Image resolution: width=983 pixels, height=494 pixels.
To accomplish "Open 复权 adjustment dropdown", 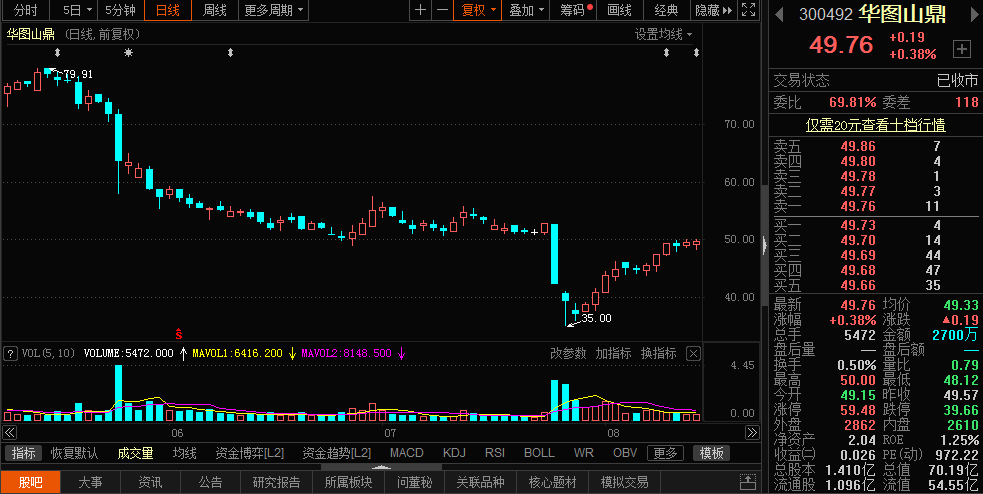I will tap(478, 10).
